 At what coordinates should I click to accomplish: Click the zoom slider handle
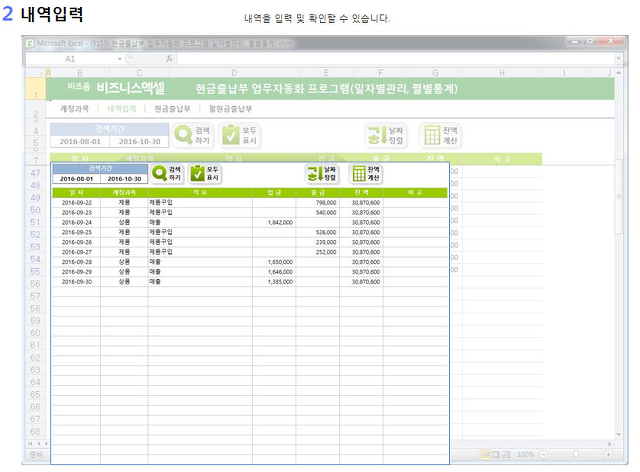pyautogui.click(x=576, y=454)
